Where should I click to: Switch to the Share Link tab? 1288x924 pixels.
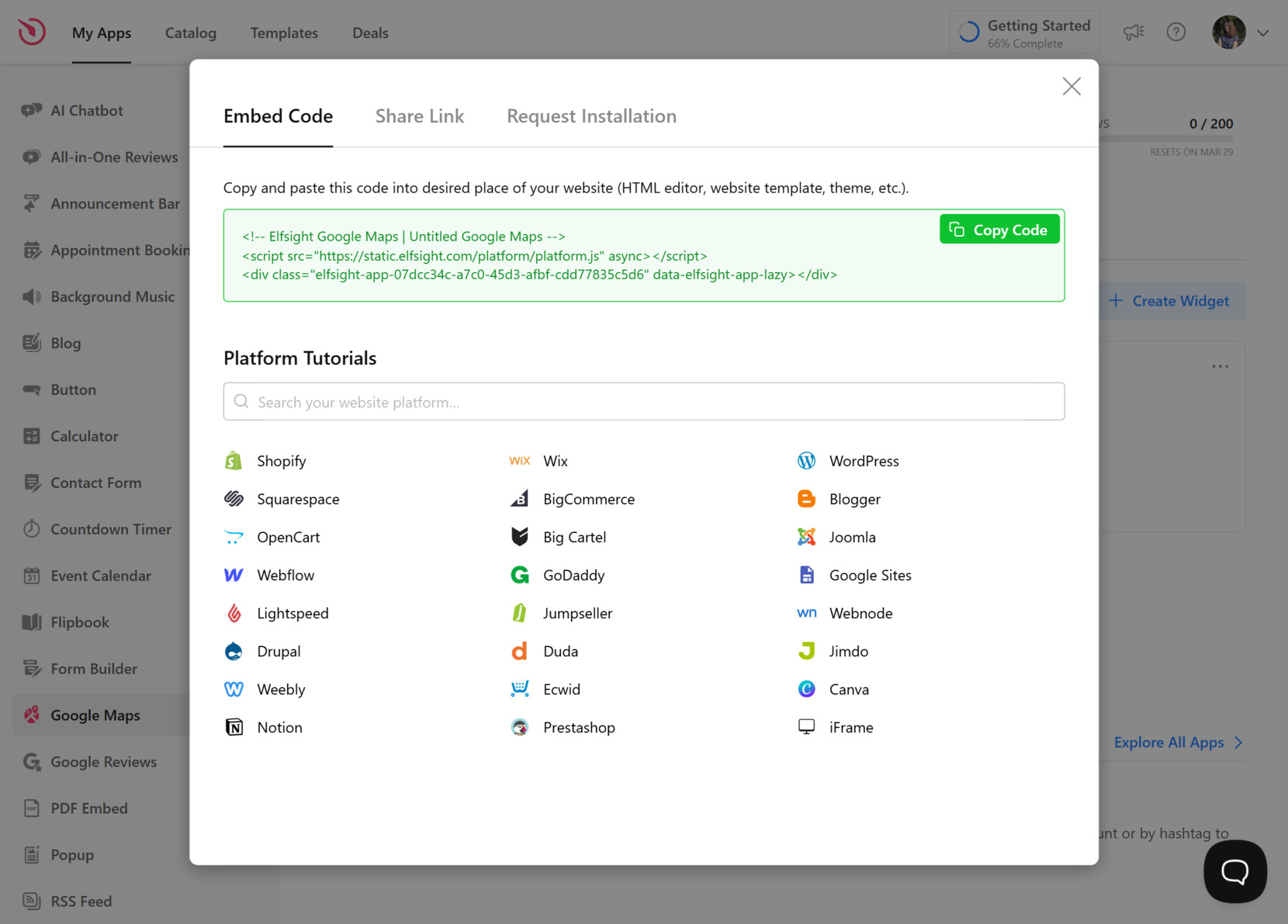coord(419,116)
